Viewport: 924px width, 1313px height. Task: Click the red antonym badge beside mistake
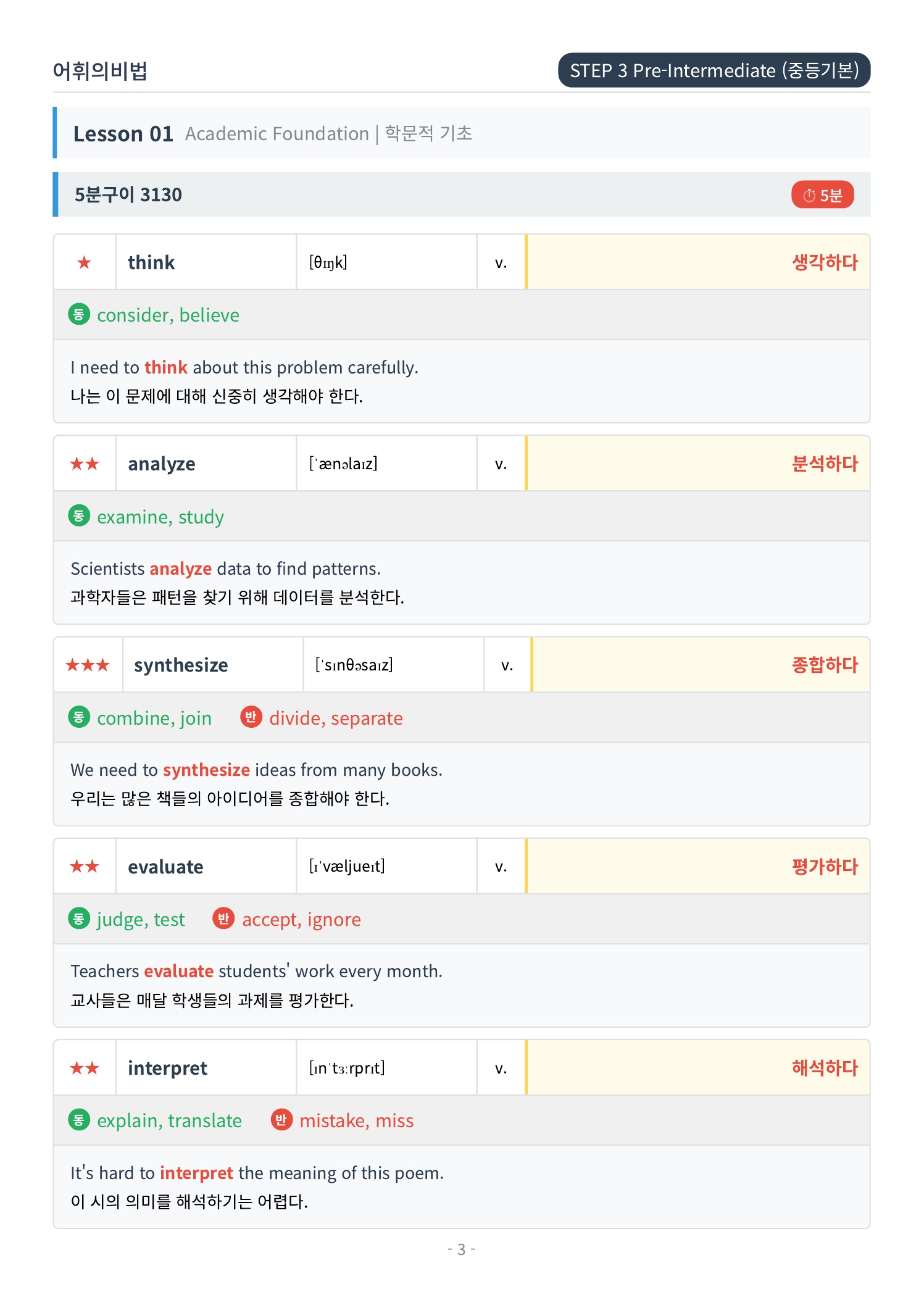[281, 1119]
